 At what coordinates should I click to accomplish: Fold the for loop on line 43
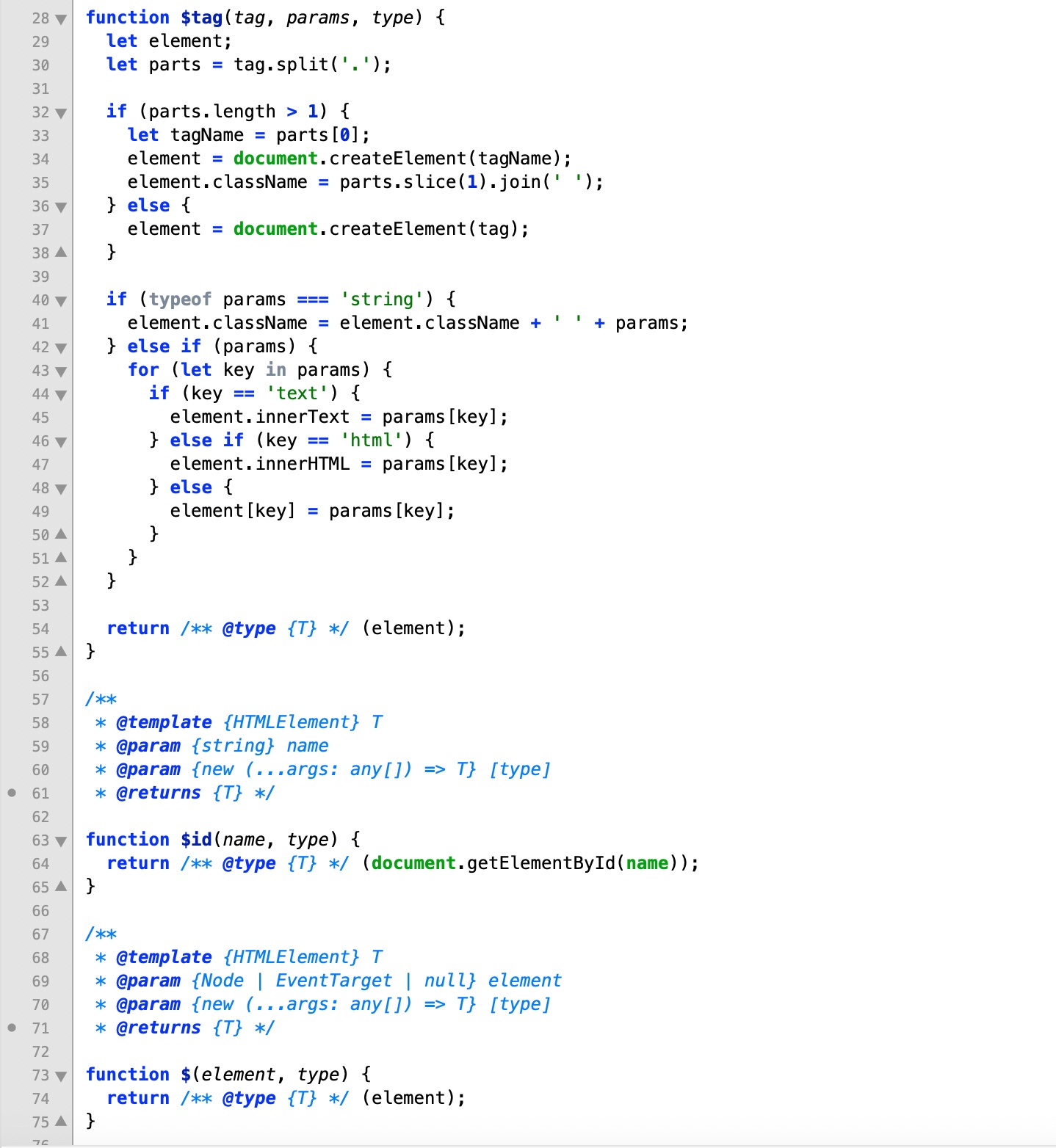point(61,371)
